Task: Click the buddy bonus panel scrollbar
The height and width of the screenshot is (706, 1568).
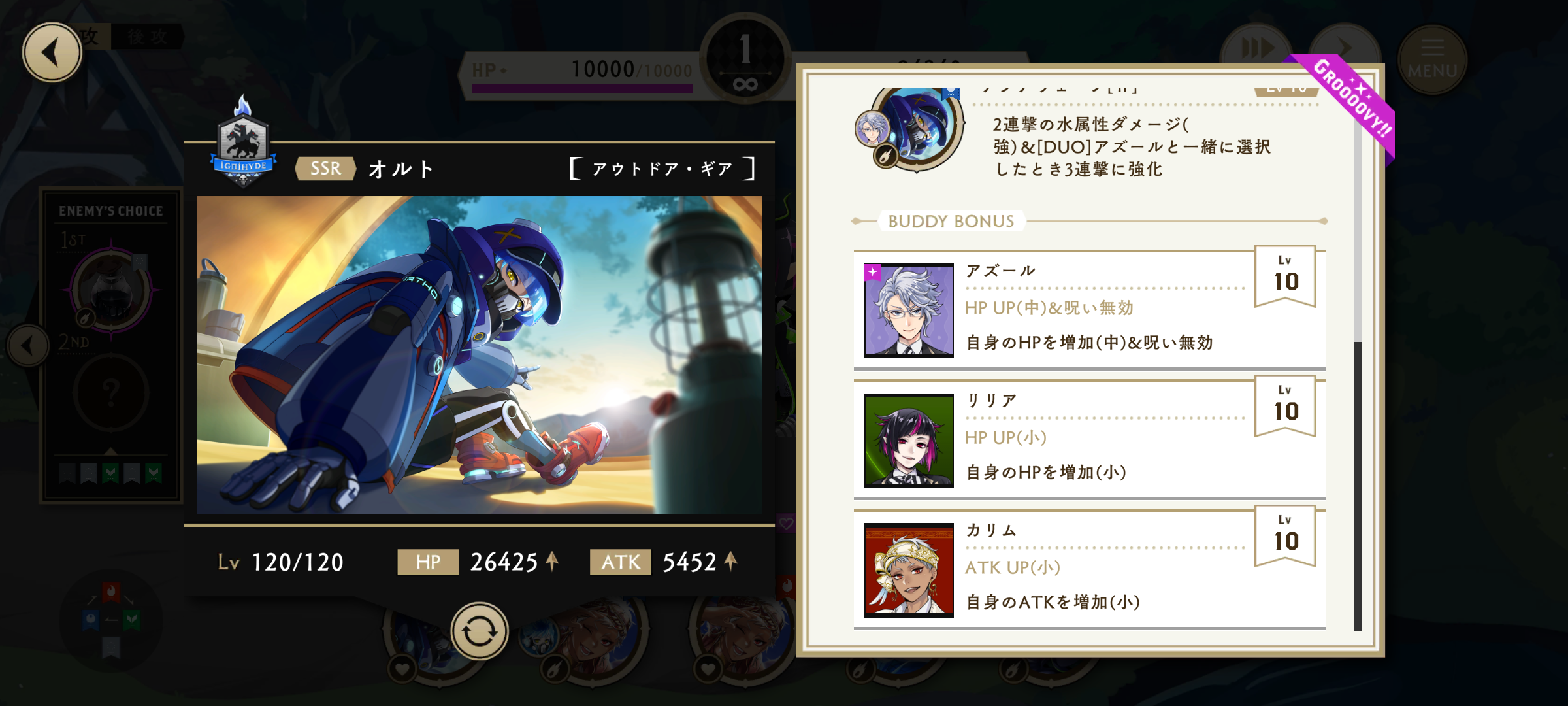Action: tap(1358, 360)
